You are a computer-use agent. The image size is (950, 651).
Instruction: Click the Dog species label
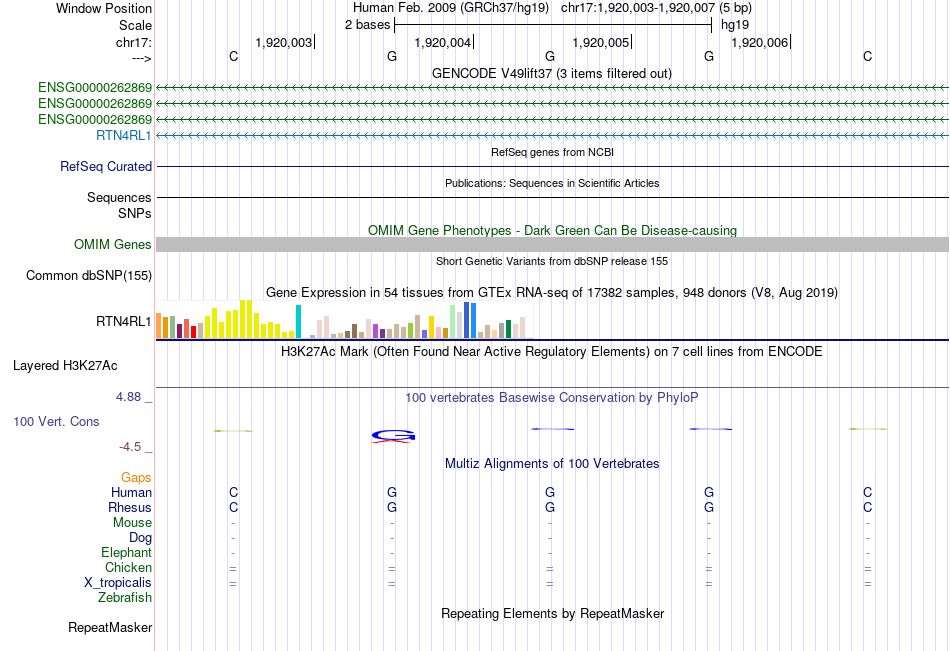(x=140, y=538)
